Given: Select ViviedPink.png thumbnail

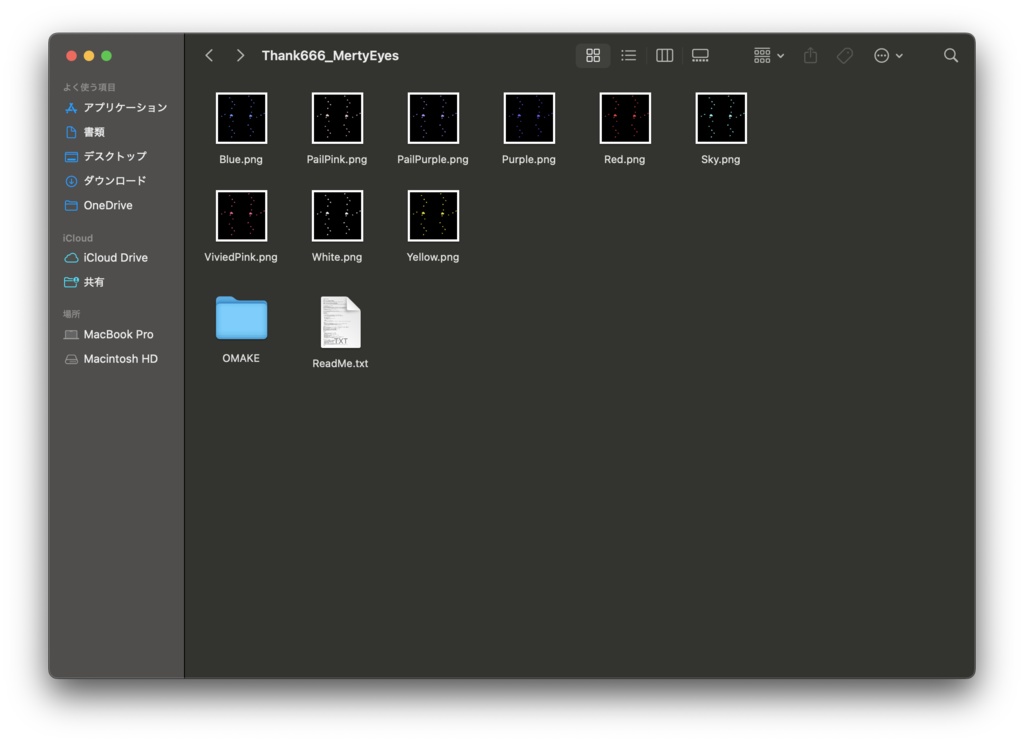Looking at the screenshot, I should click(241, 216).
